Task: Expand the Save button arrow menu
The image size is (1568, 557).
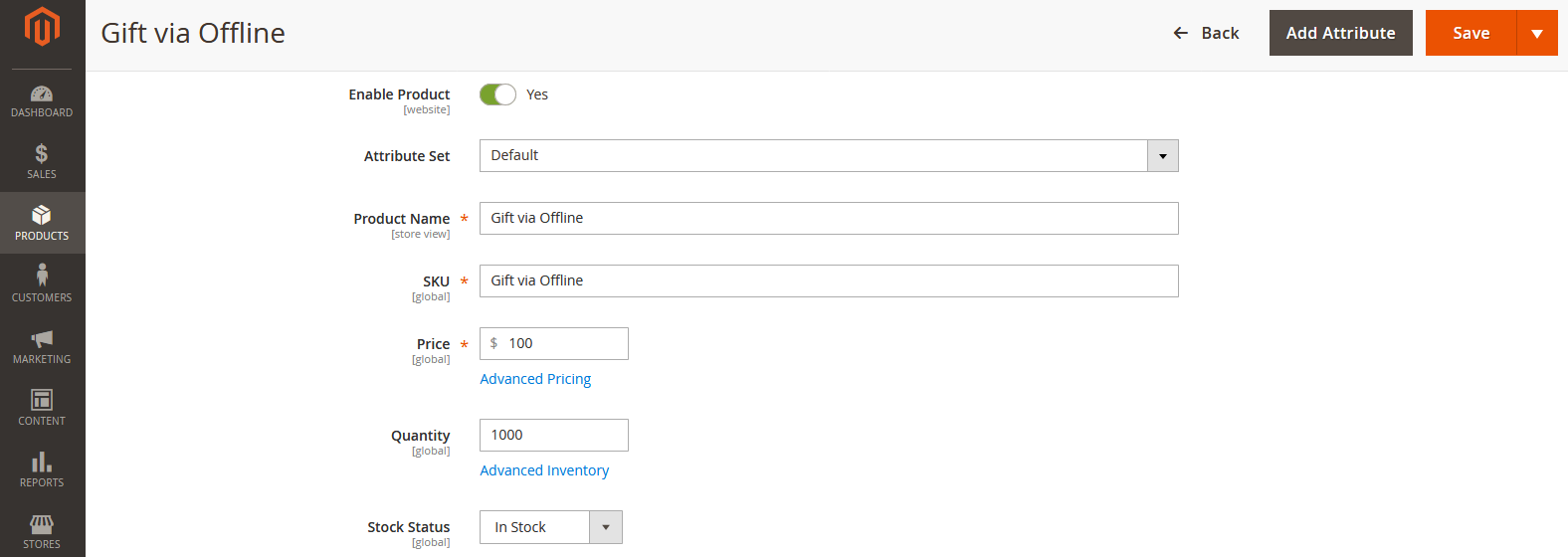Action: coord(1537,34)
